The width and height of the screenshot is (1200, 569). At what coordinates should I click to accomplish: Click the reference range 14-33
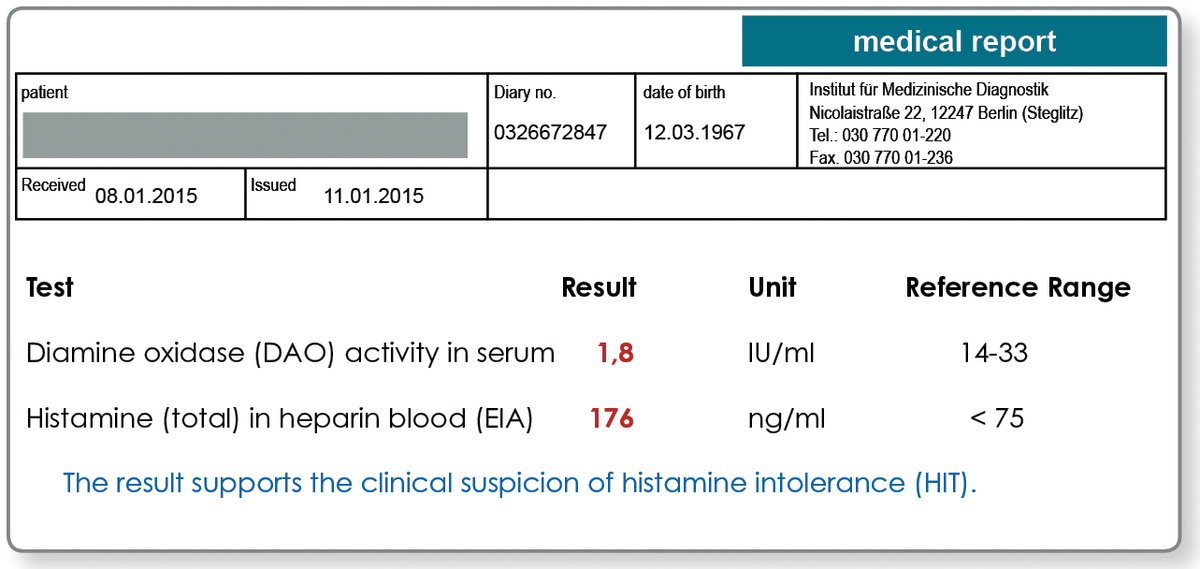(x=996, y=353)
